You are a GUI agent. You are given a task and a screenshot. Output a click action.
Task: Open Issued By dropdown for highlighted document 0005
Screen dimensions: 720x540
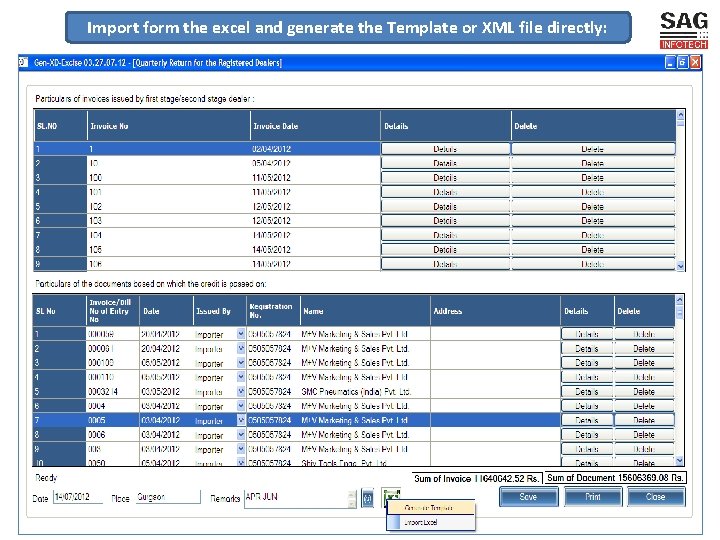point(241,420)
